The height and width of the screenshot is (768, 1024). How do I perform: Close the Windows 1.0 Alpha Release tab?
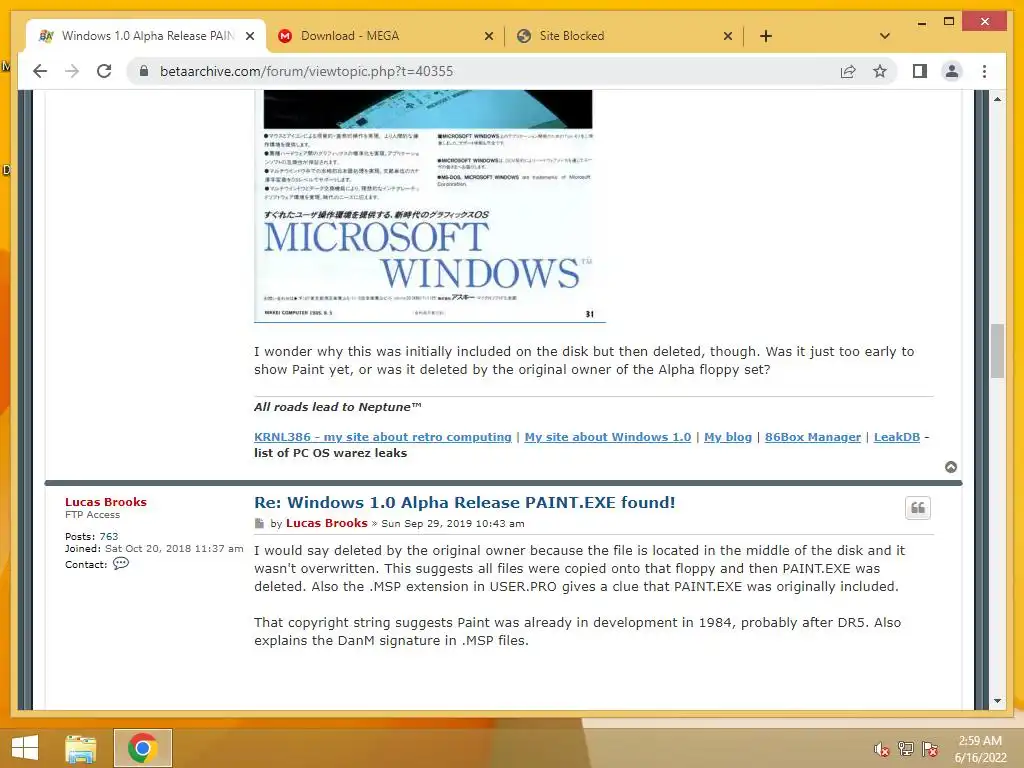point(250,36)
